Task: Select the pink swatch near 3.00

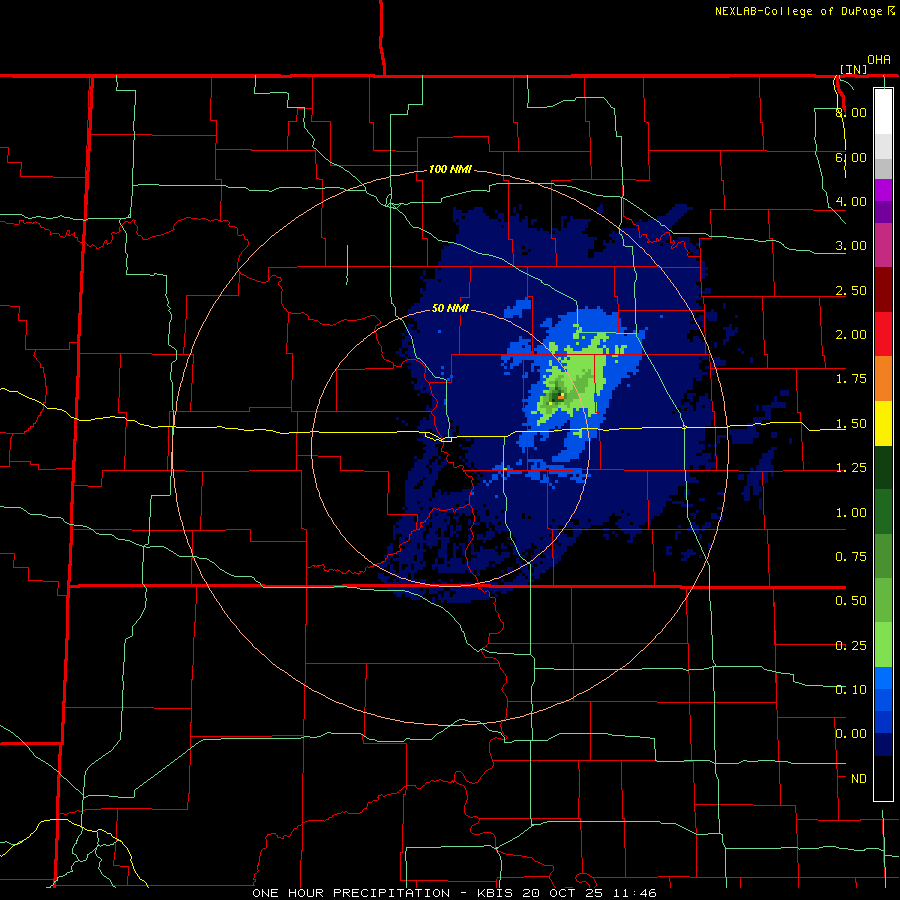Action: 883,245
